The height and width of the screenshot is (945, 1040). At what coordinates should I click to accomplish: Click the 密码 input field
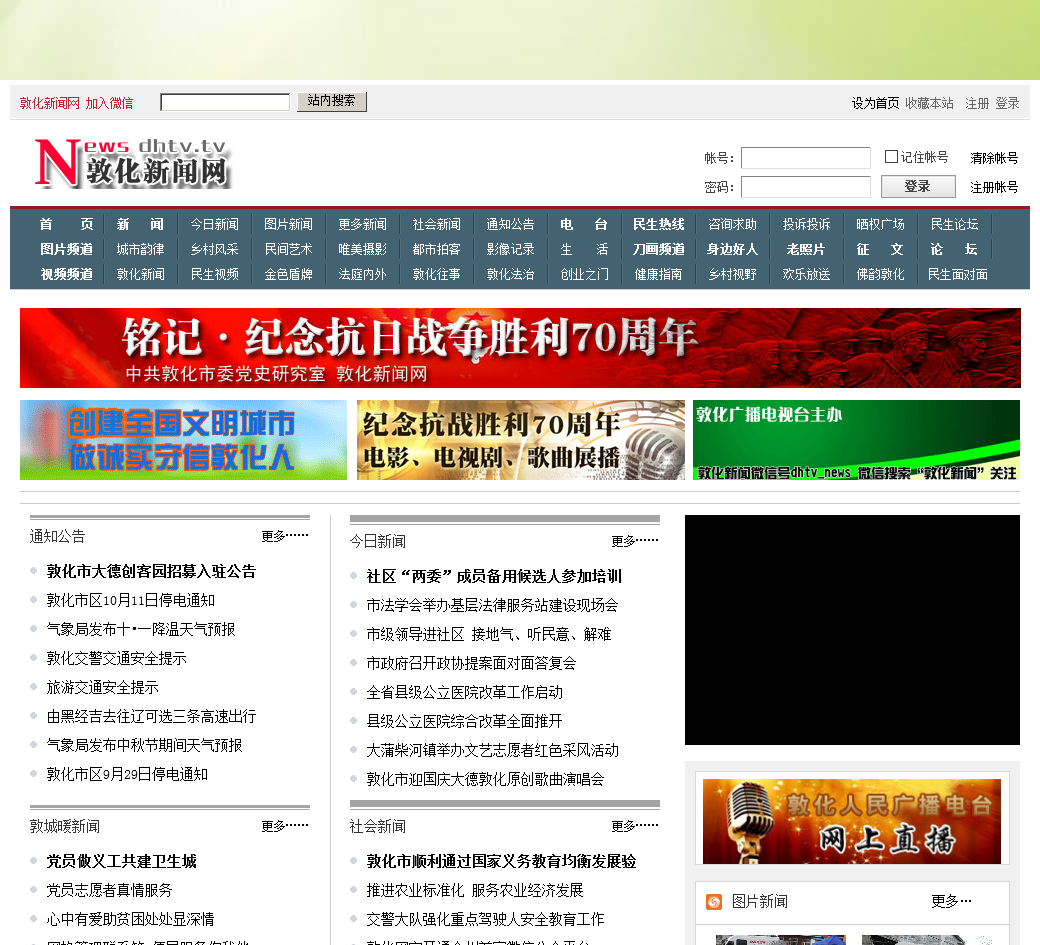click(805, 187)
